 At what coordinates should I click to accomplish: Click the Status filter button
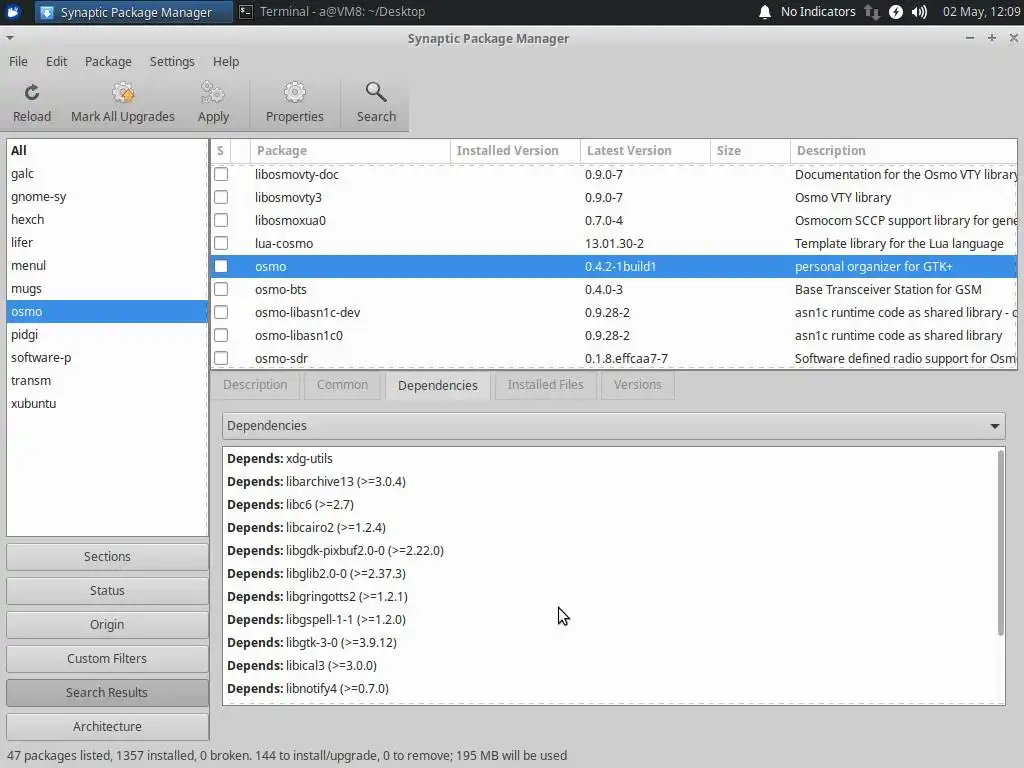pos(107,590)
